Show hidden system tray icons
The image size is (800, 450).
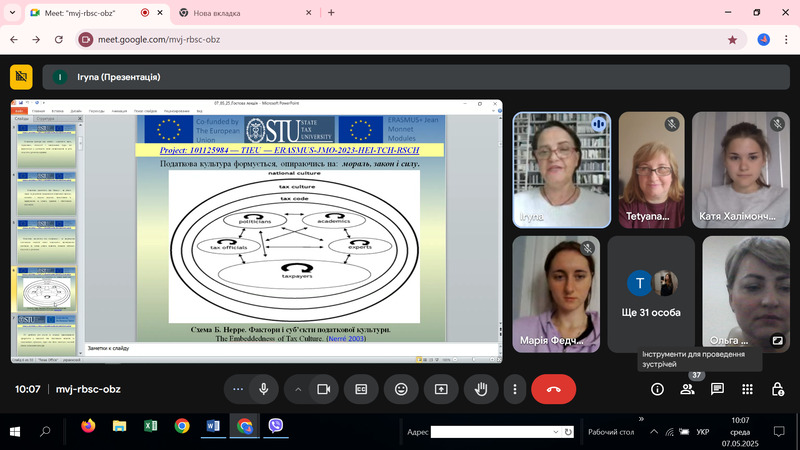coord(654,432)
